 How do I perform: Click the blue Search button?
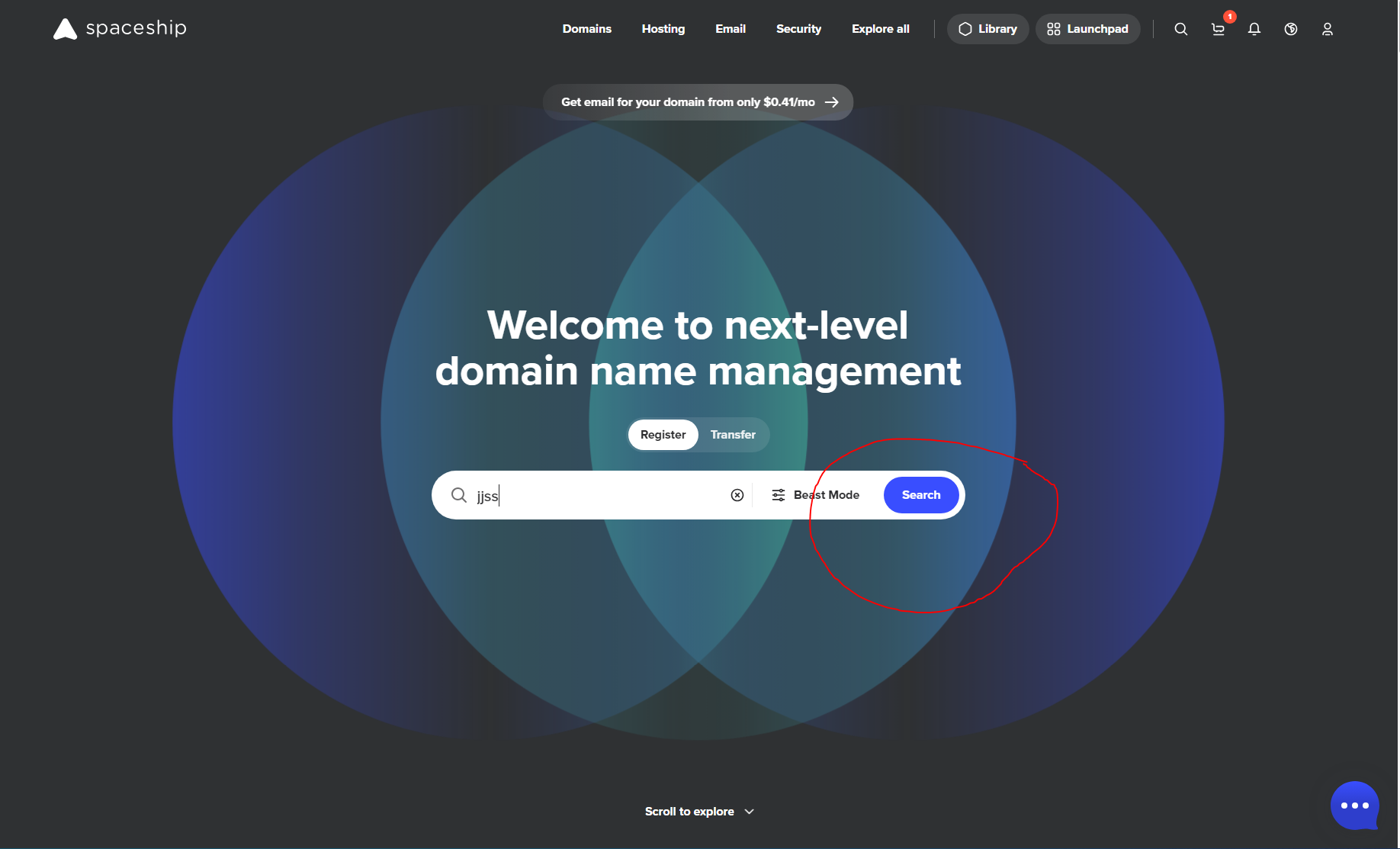click(920, 495)
